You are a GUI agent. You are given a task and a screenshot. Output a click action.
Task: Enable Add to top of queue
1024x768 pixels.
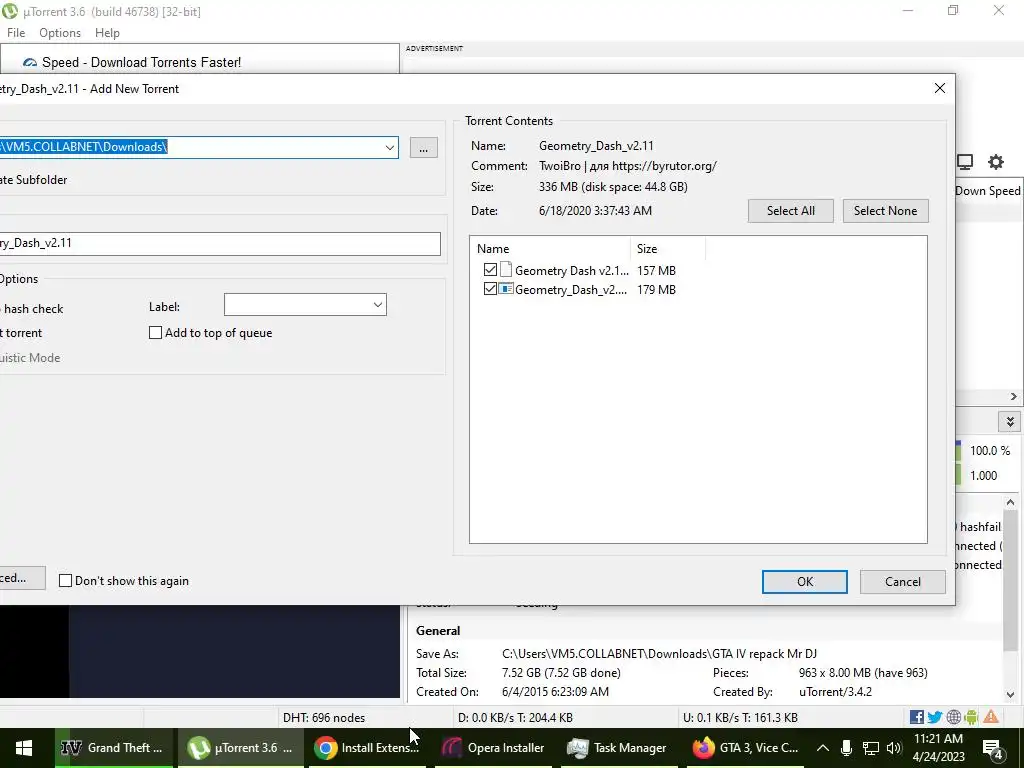(x=155, y=332)
